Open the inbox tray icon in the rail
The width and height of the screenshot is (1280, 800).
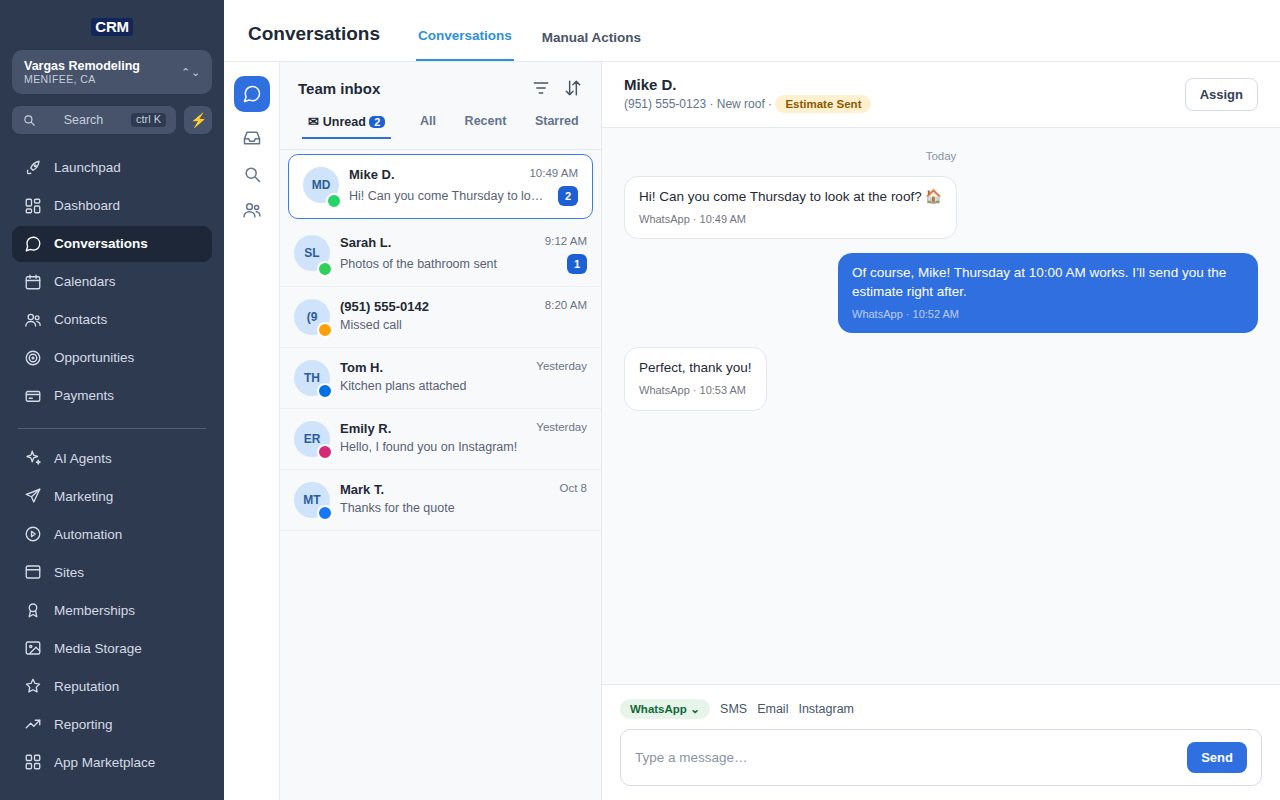(252, 138)
